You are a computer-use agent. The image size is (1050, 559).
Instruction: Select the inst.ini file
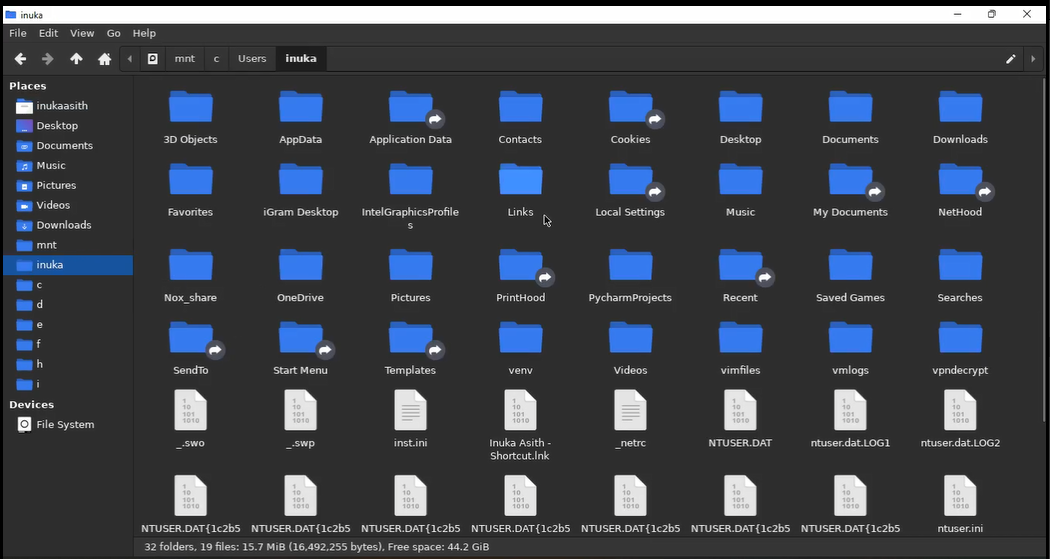(410, 420)
